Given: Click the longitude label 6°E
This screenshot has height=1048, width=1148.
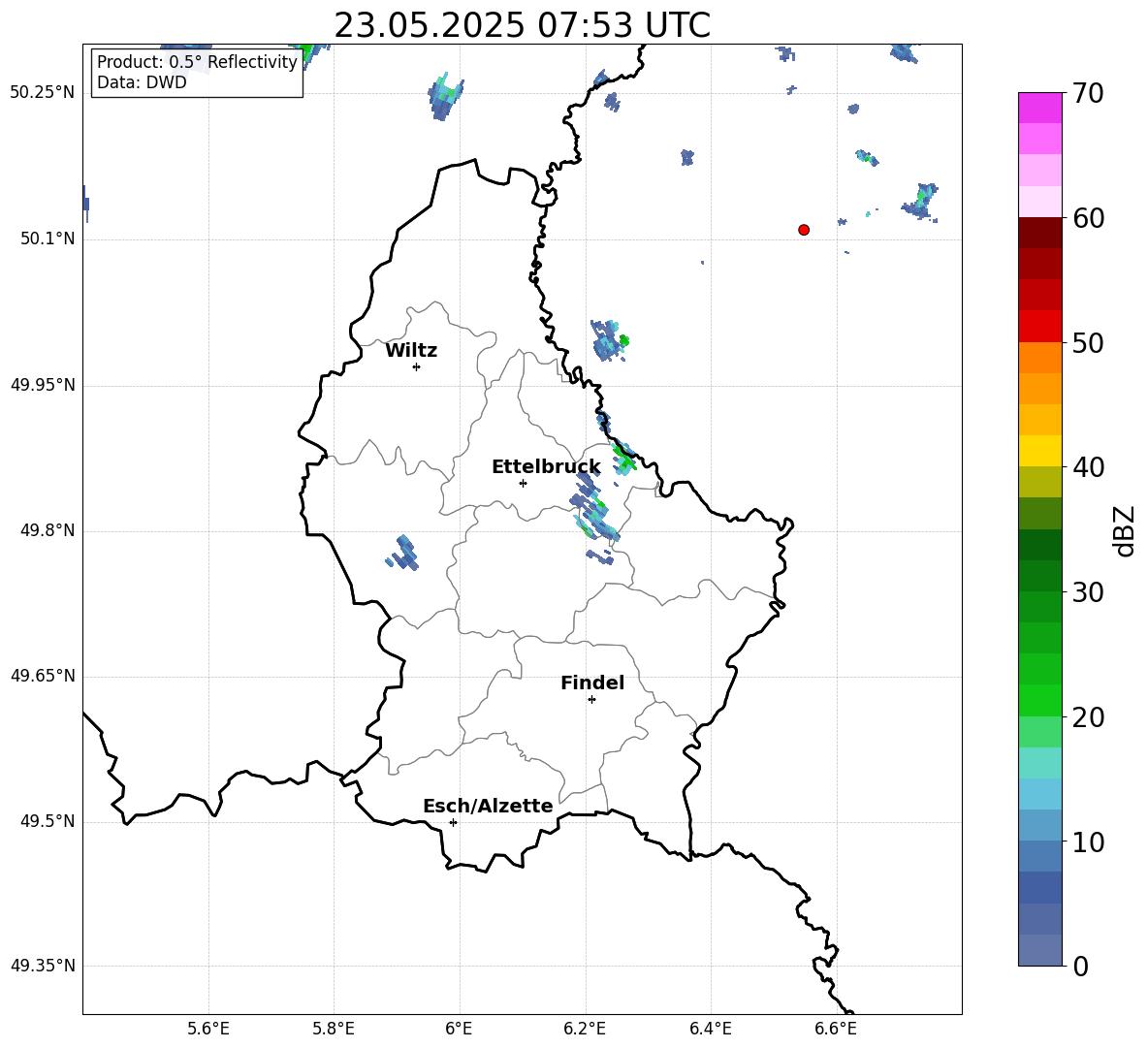Looking at the screenshot, I should click(x=459, y=1029).
